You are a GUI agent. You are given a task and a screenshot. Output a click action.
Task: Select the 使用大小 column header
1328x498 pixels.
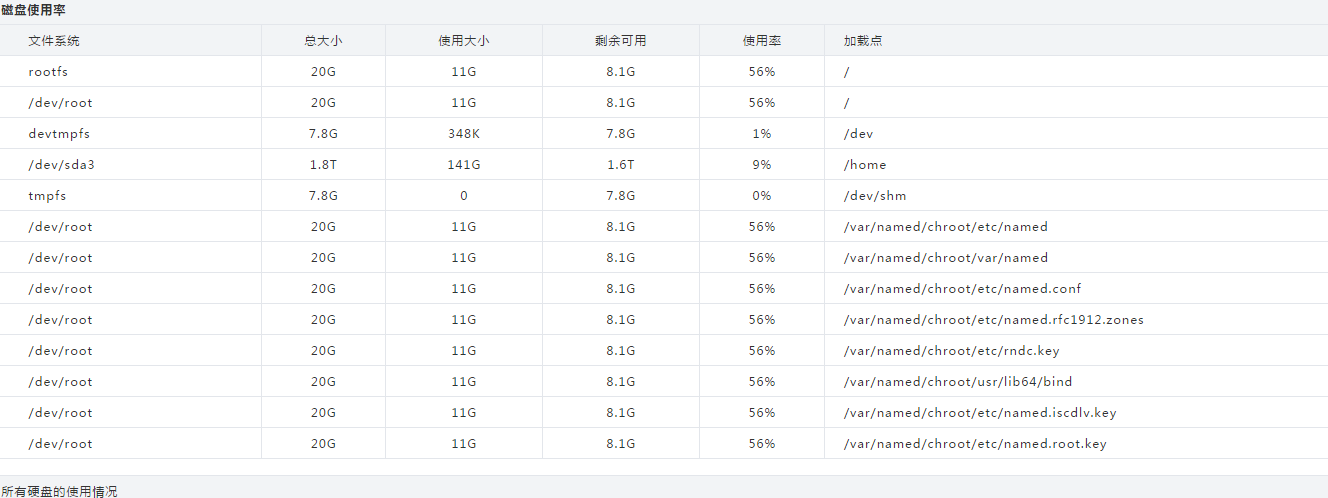click(463, 41)
